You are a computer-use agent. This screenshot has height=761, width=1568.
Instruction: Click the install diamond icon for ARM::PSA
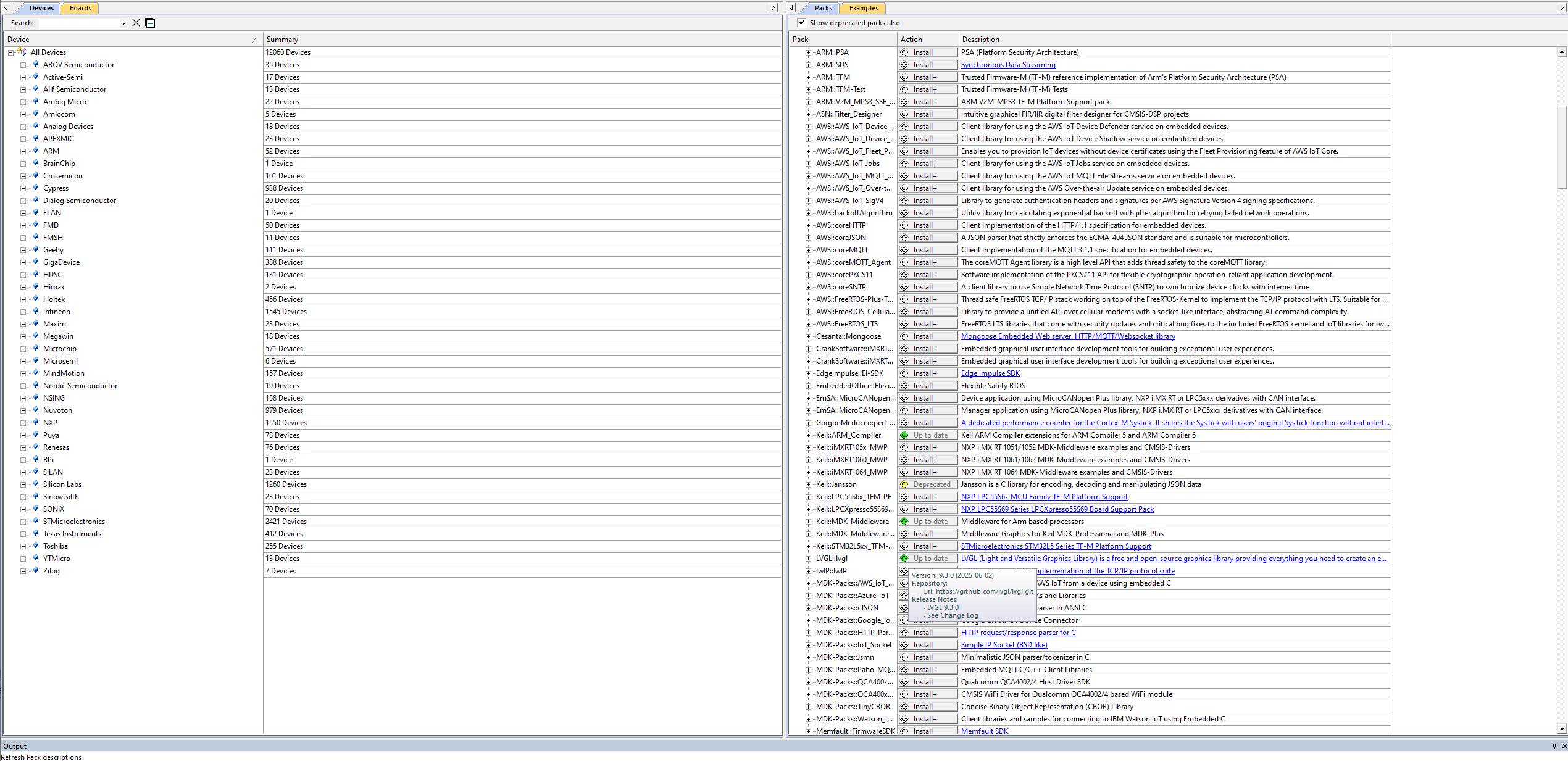click(904, 52)
